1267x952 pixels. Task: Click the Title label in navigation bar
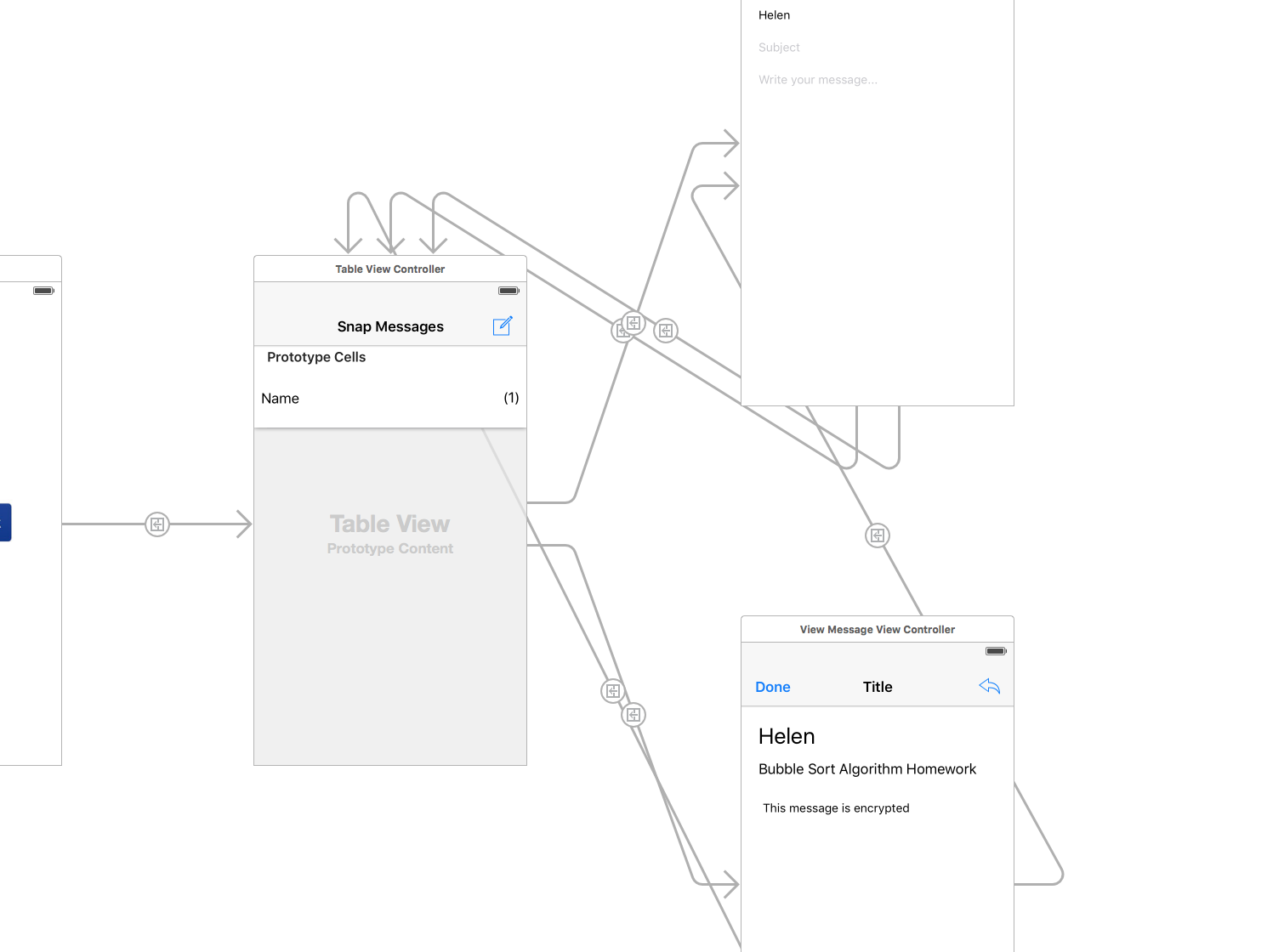(878, 687)
